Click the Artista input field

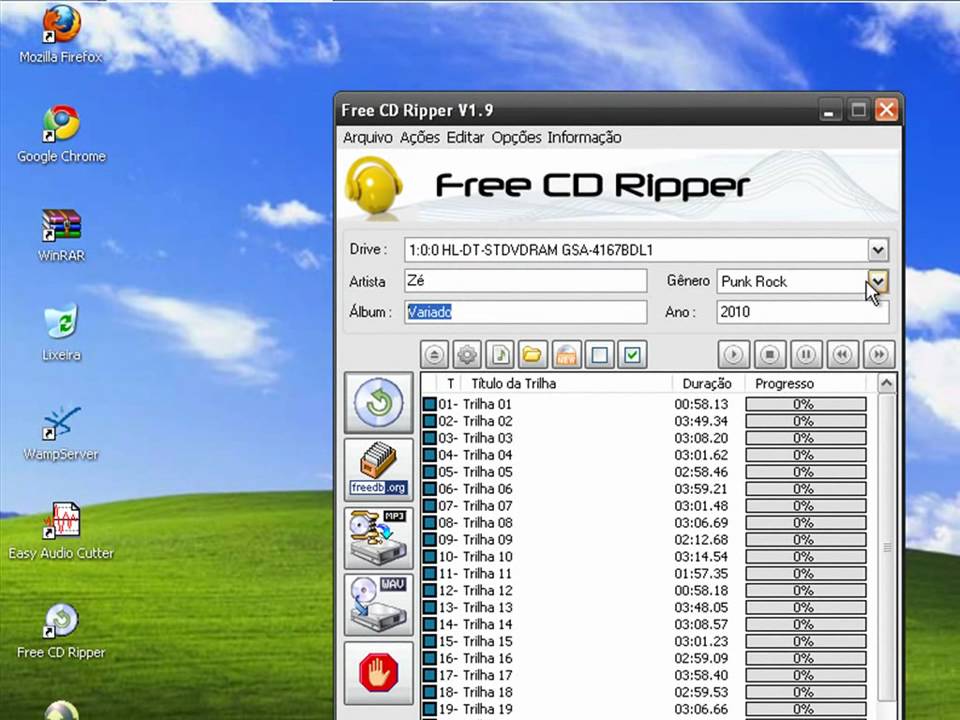point(525,281)
